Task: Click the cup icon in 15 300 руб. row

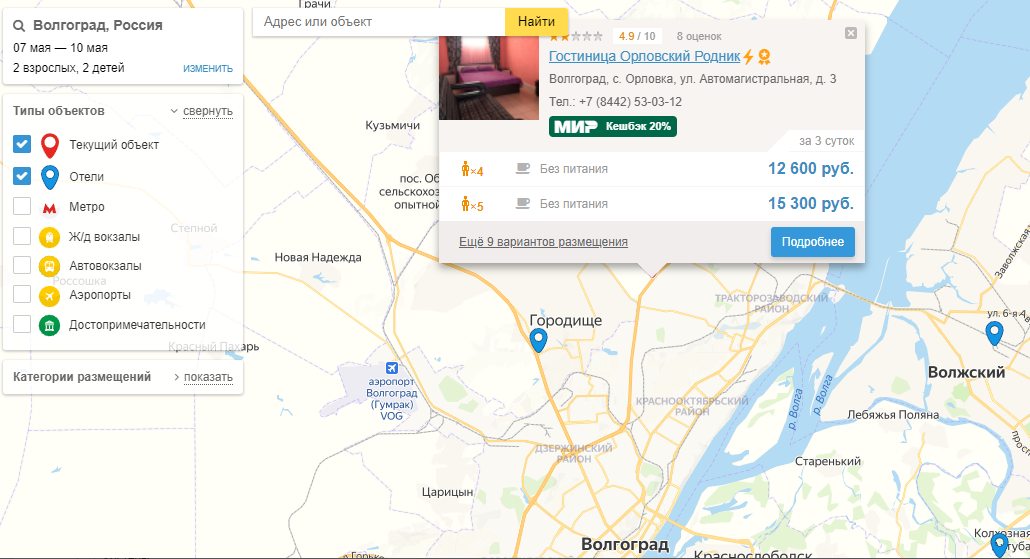Action: (x=523, y=204)
